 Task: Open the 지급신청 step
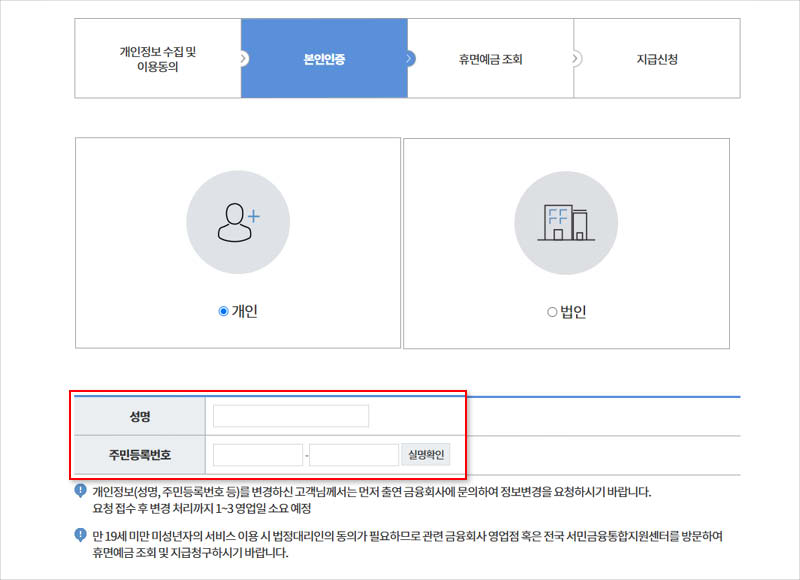(x=656, y=58)
